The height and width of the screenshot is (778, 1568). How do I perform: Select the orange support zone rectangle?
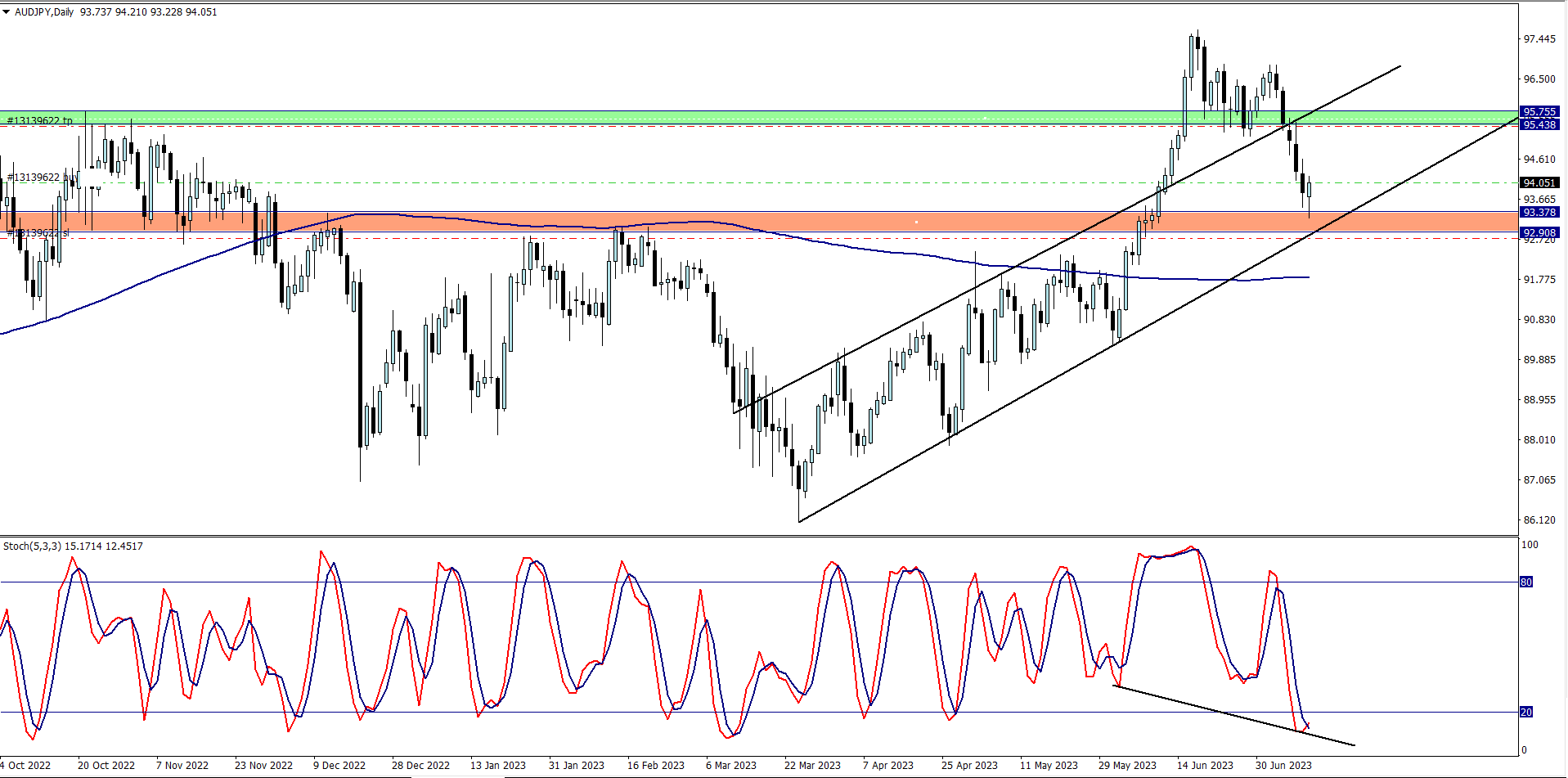759,222
